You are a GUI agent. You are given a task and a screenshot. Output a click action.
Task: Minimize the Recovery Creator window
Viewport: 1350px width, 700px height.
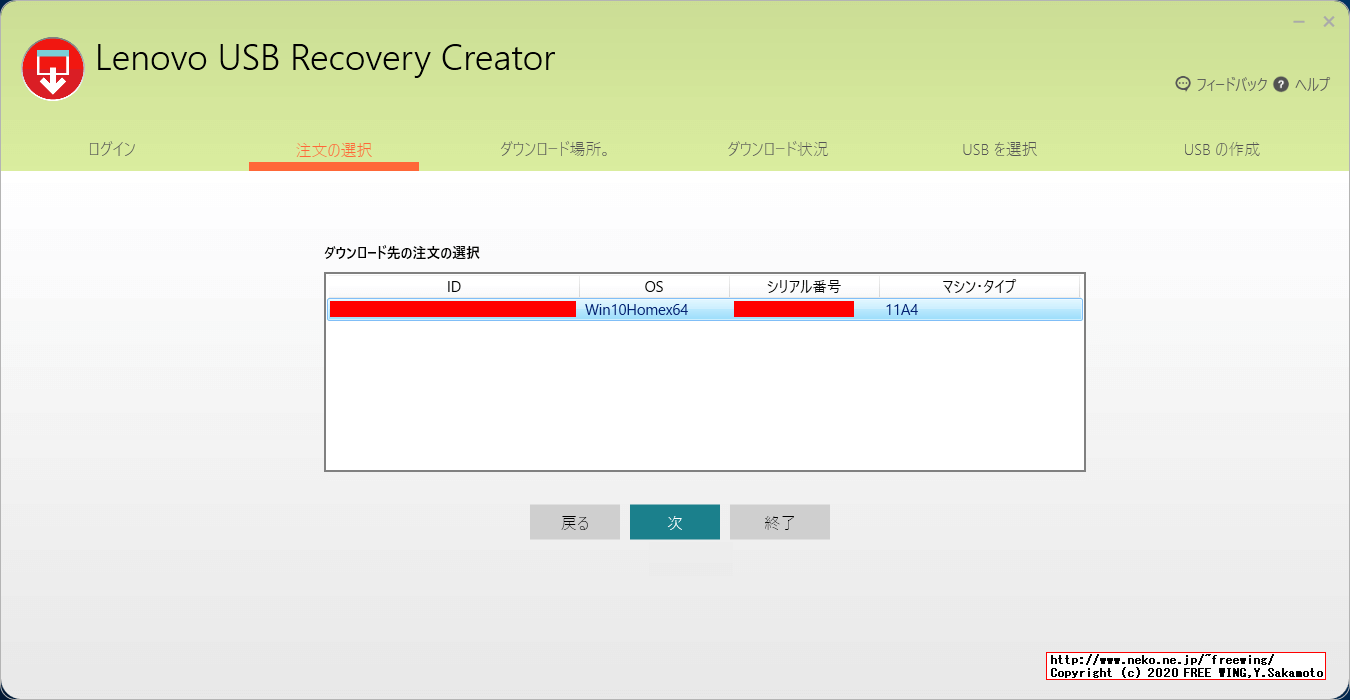pyautogui.click(x=1299, y=21)
